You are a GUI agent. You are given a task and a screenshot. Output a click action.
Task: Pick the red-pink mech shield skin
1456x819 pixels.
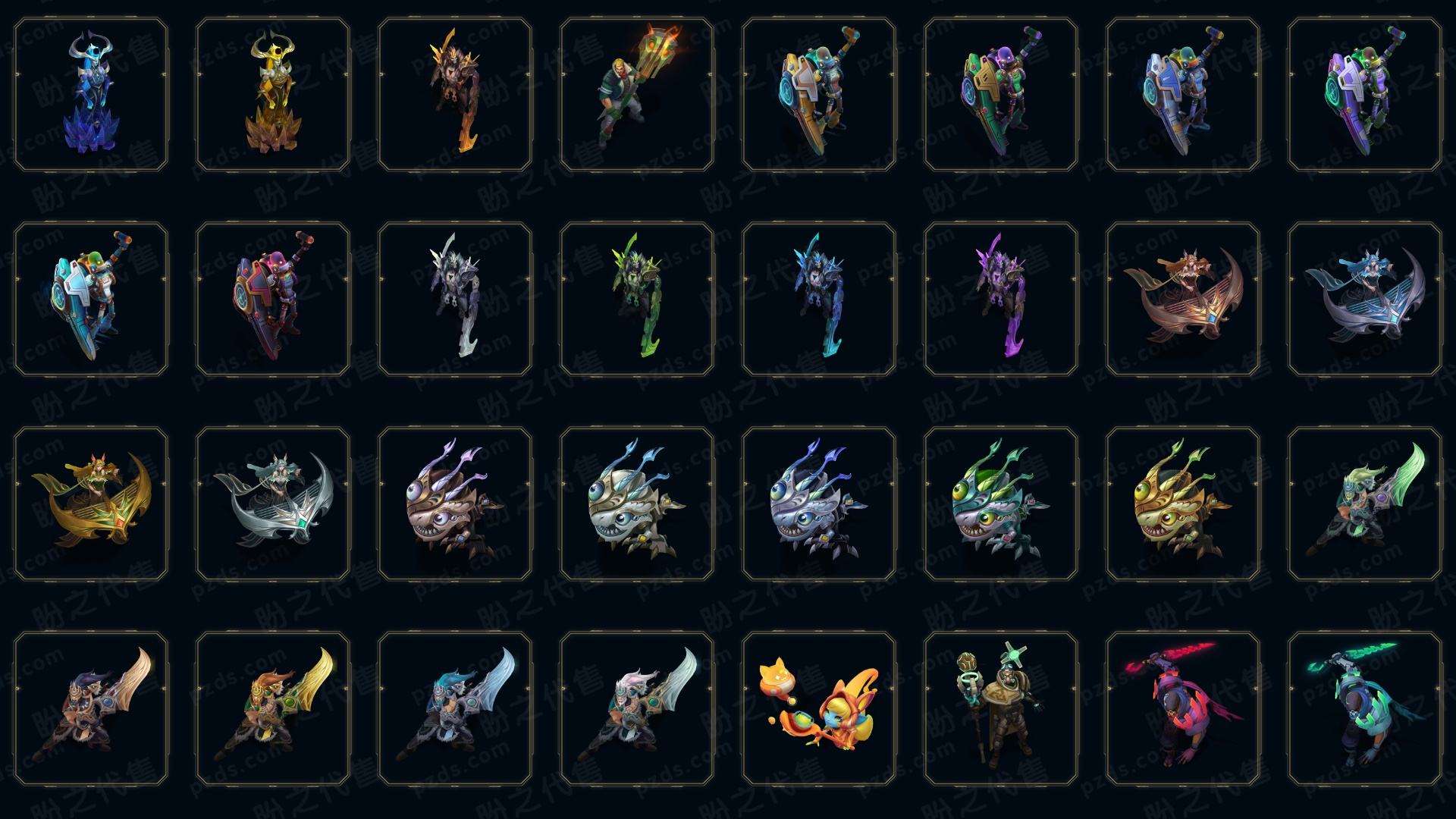(x=273, y=300)
